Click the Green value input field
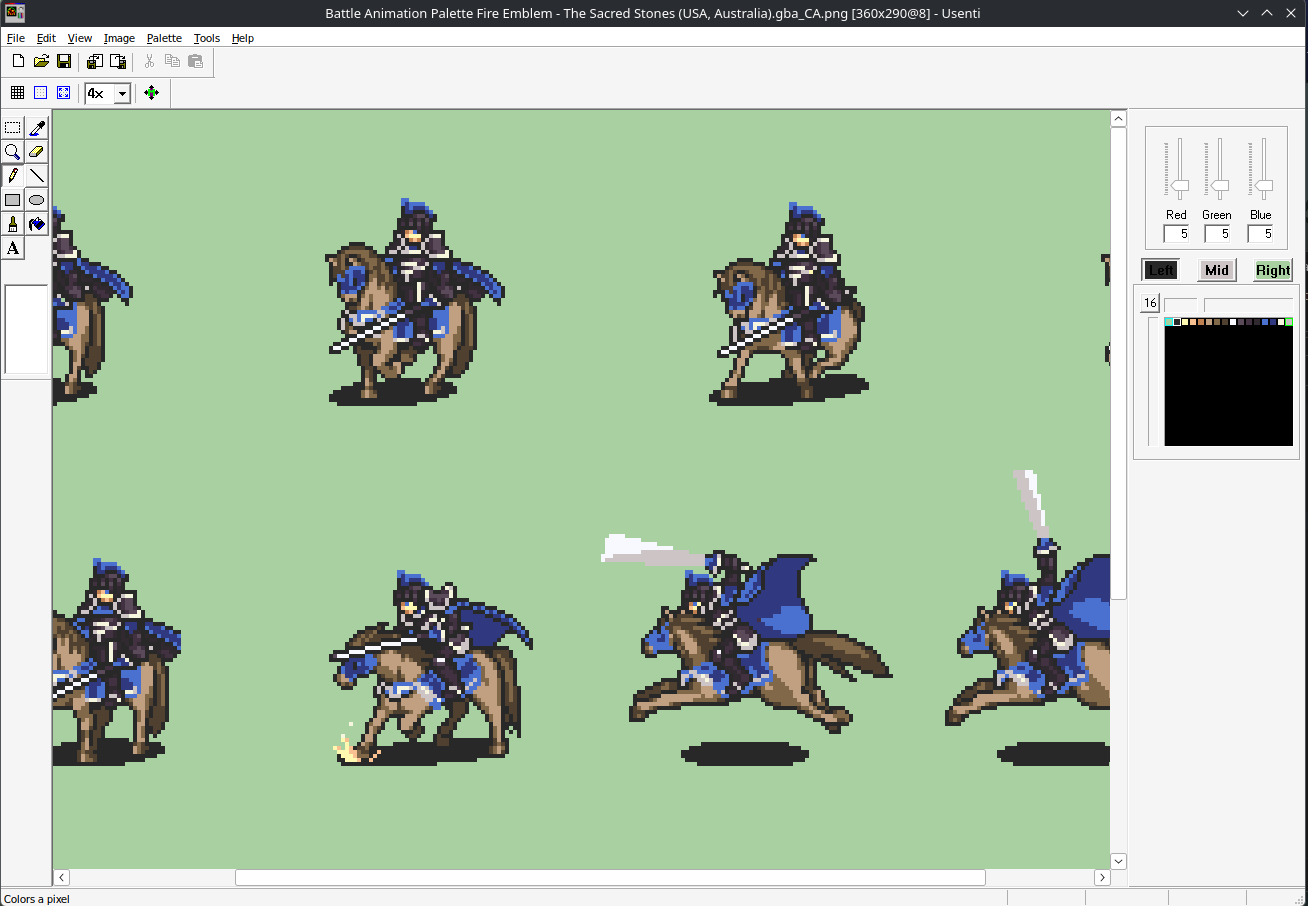This screenshot has width=1308, height=906. tap(1217, 234)
